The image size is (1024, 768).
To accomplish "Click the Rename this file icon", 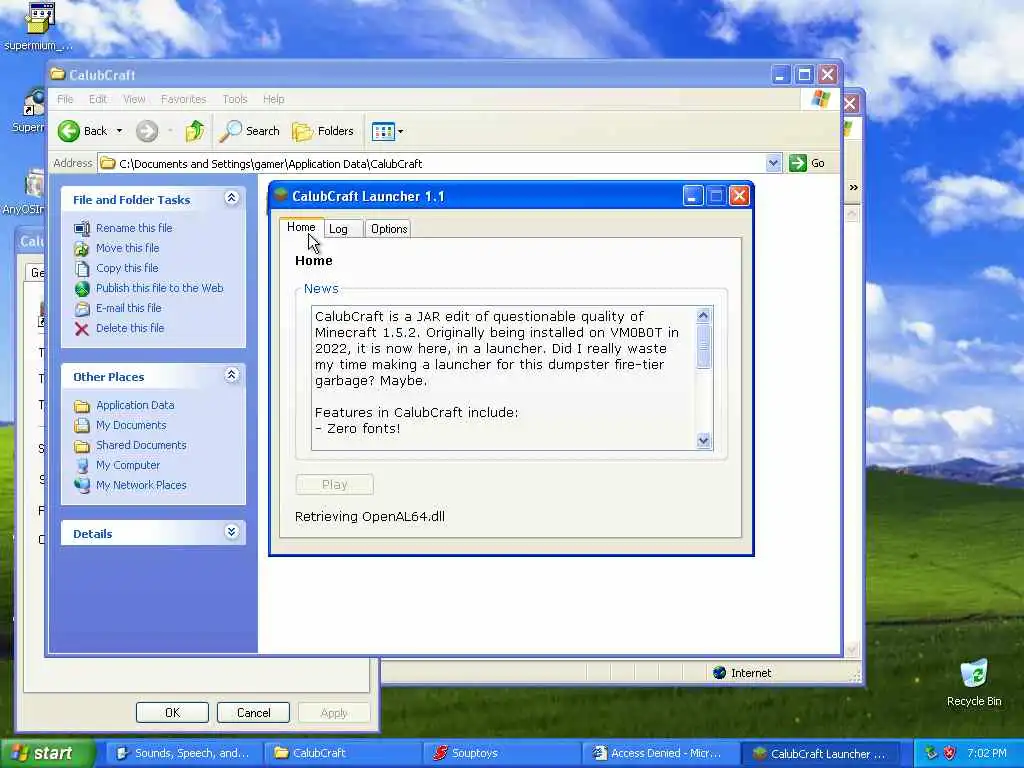I will coord(82,229).
